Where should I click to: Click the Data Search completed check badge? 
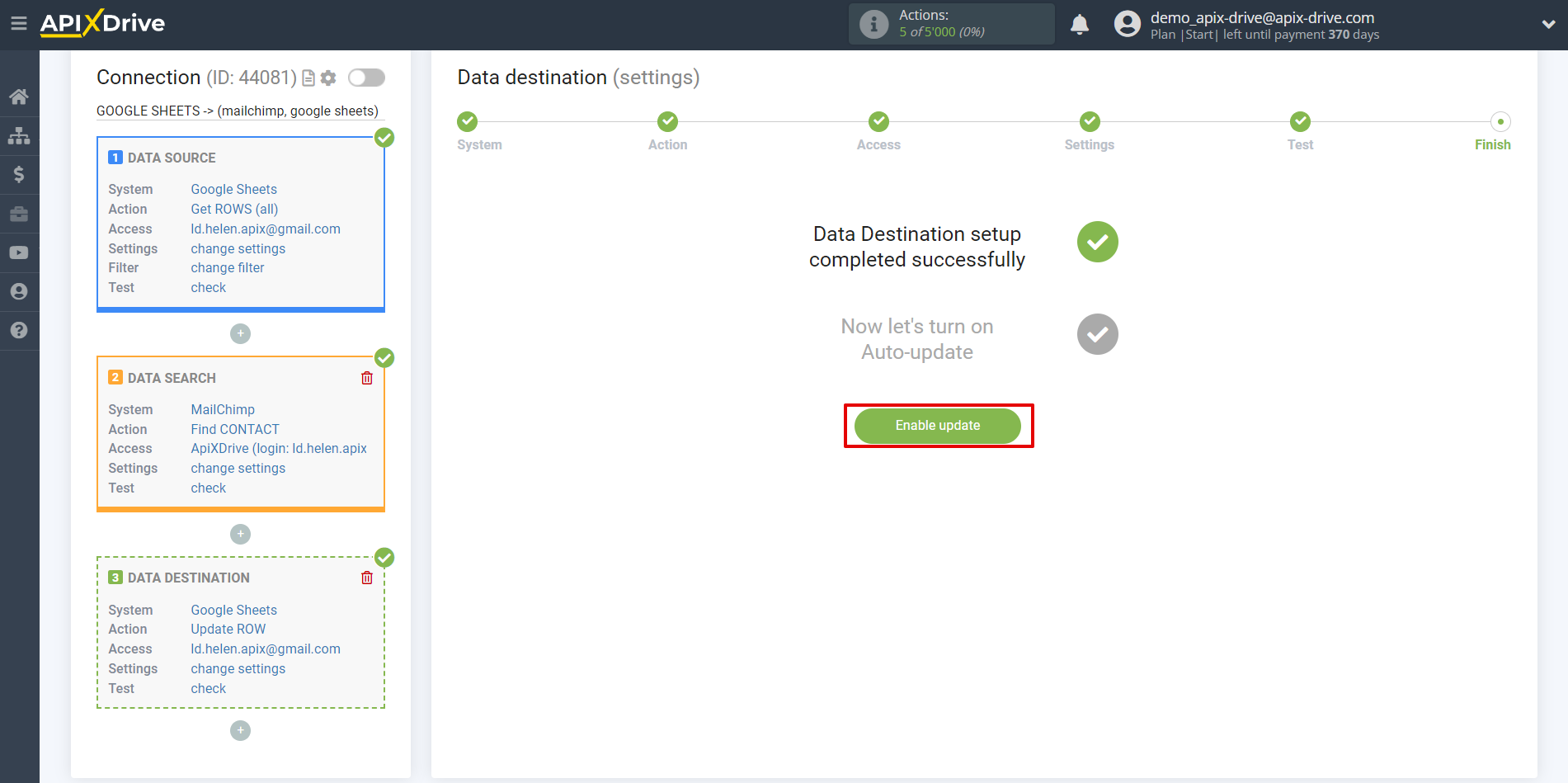[384, 358]
